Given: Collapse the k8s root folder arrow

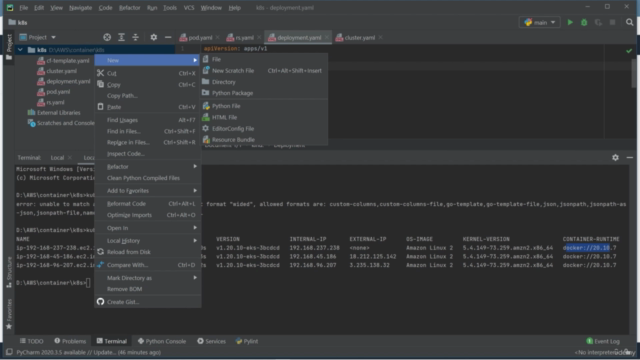Looking at the screenshot, I should click(20, 50).
